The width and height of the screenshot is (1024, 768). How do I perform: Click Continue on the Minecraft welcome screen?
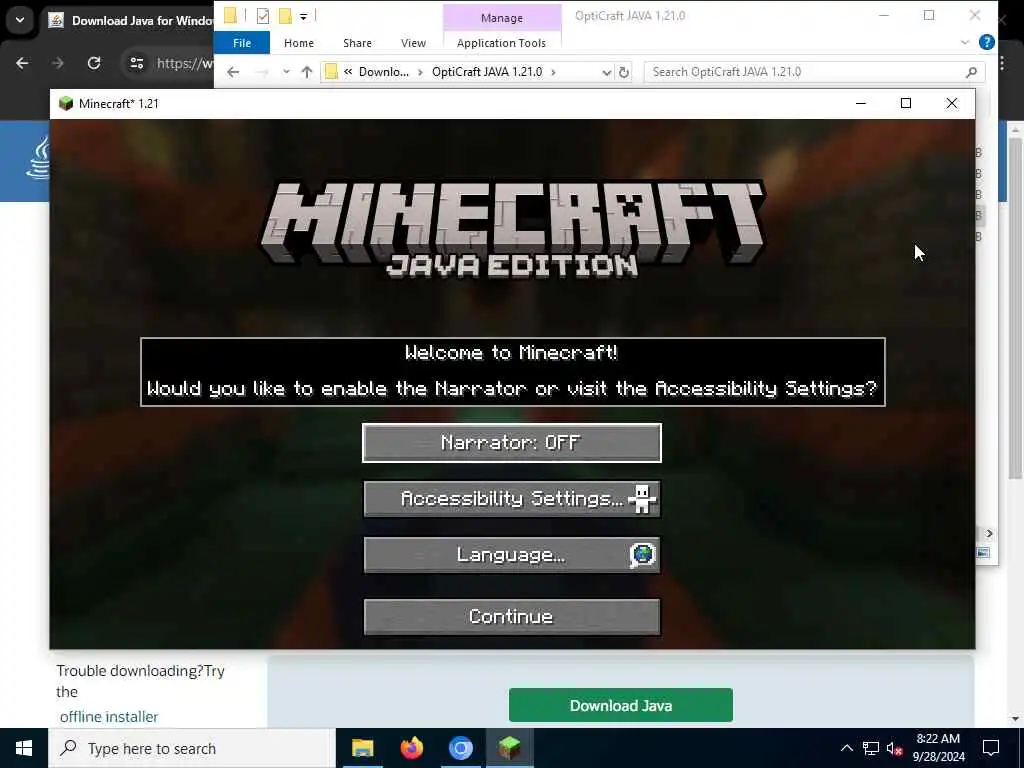point(511,616)
